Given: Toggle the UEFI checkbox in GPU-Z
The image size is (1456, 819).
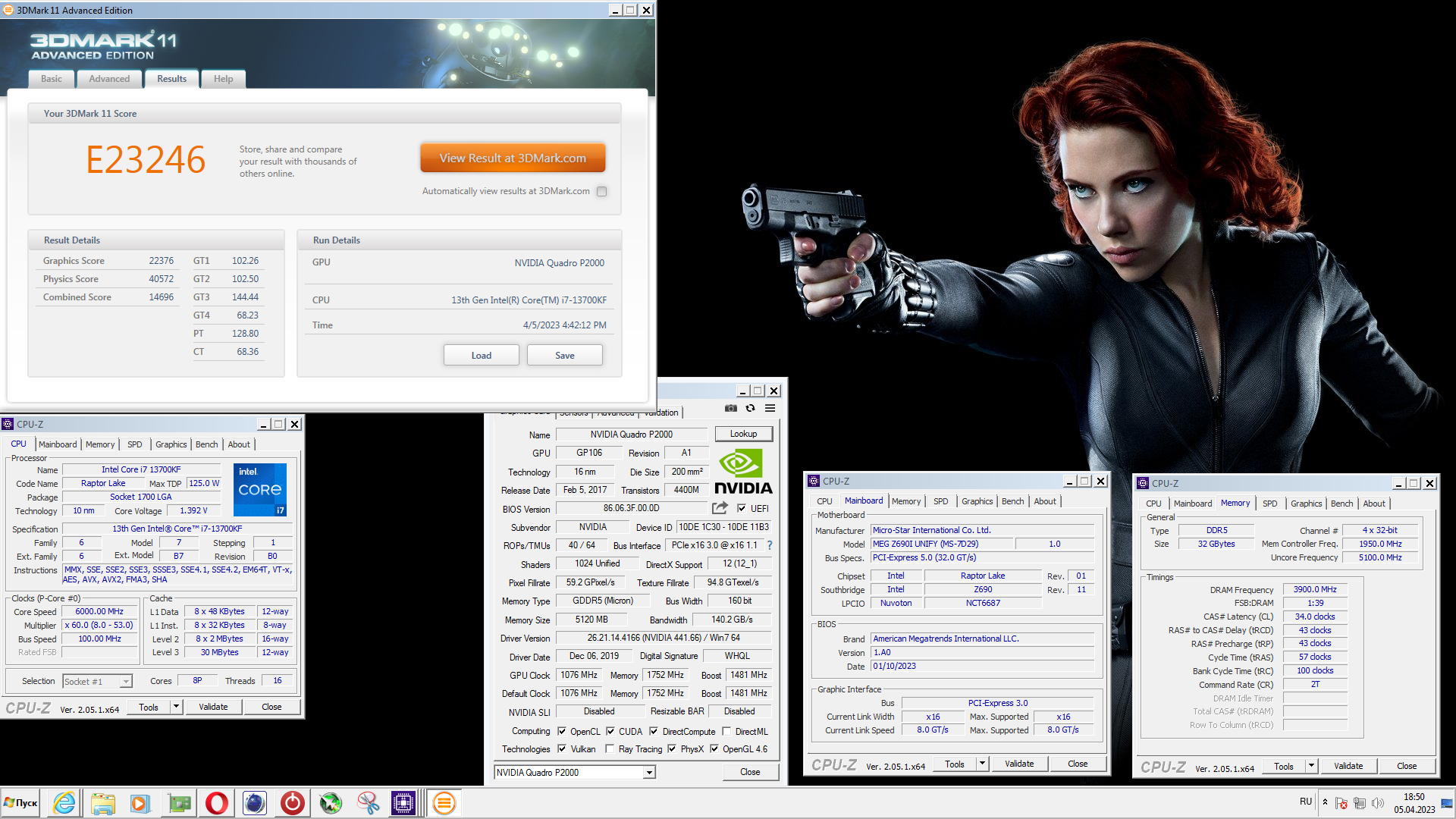Looking at the screenshot, I should click(742, 508).
